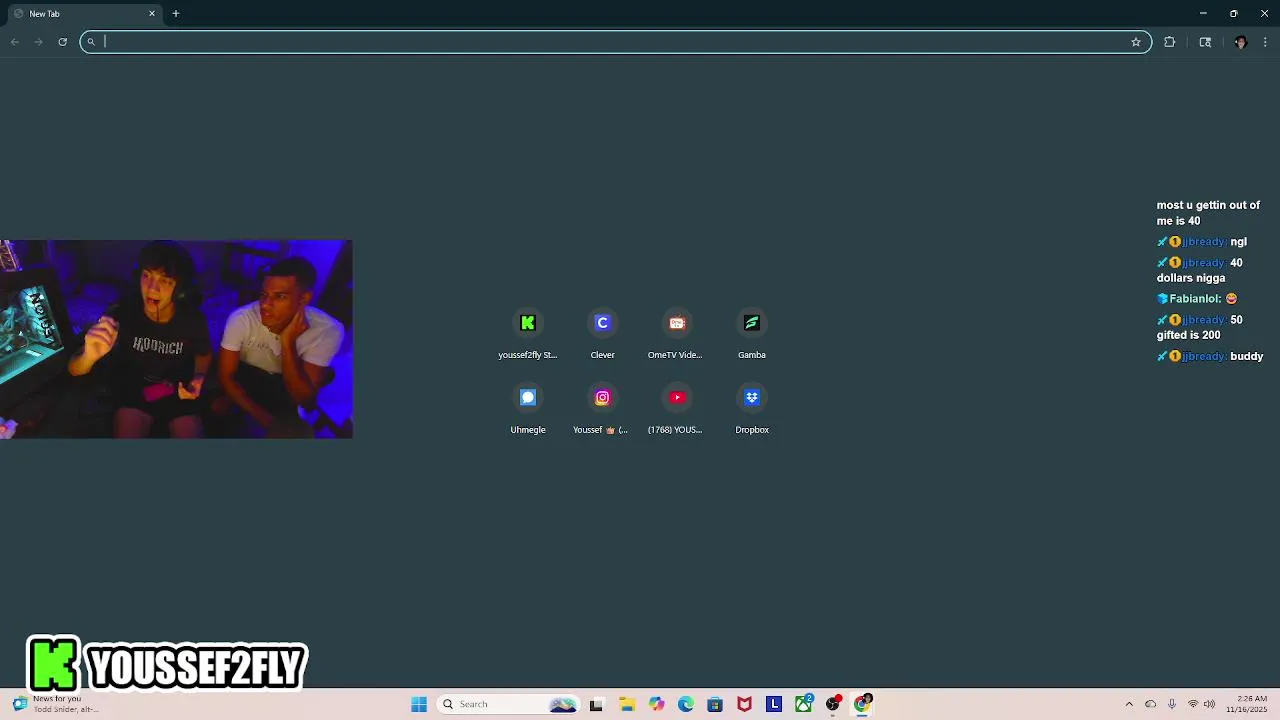Image resolution: width=1280 pixels, height=720 pixels.
Task: Click the search magnifier in address bar
Action: [91, 42]
